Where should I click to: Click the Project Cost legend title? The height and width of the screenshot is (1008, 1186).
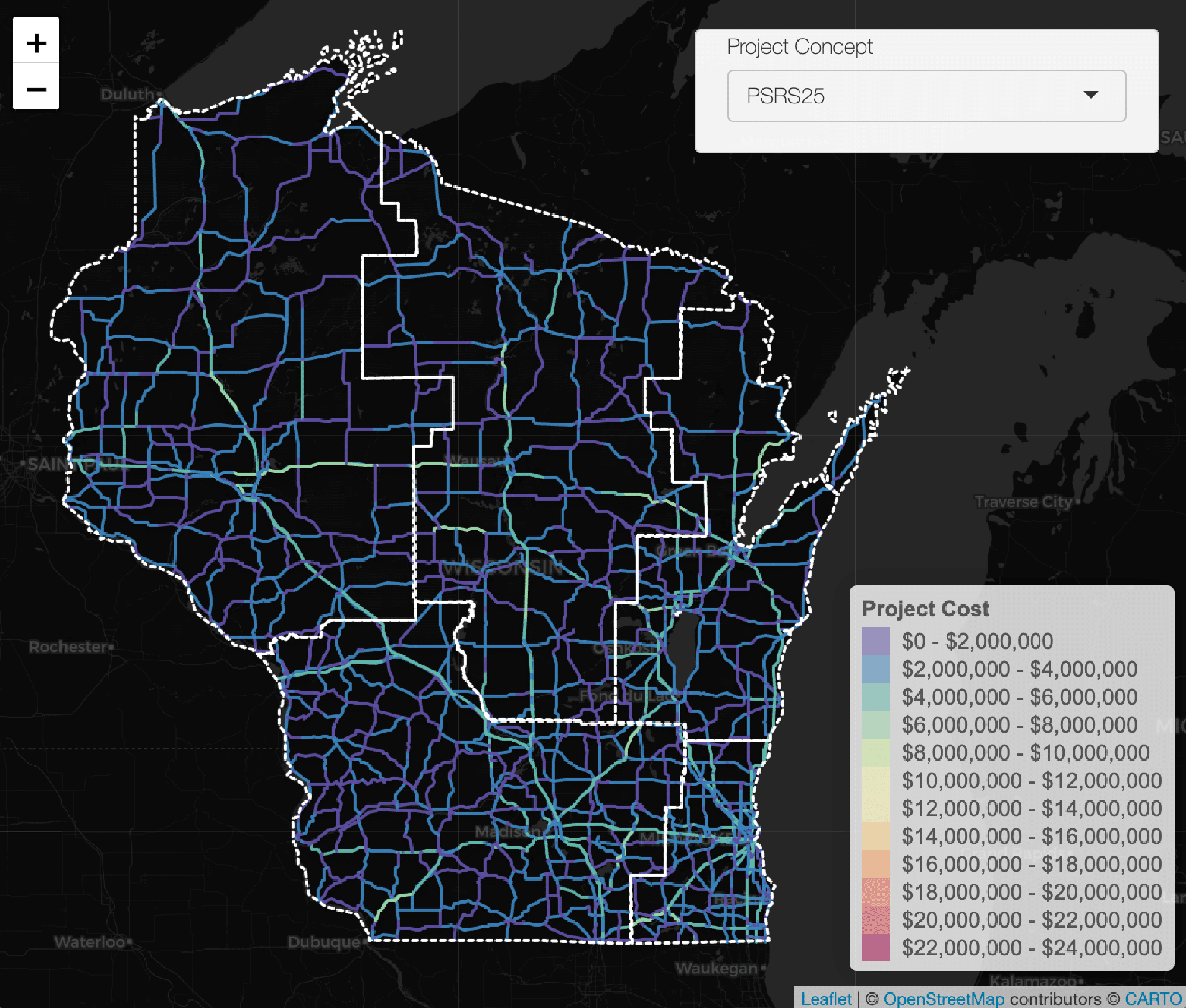point(925,608)
